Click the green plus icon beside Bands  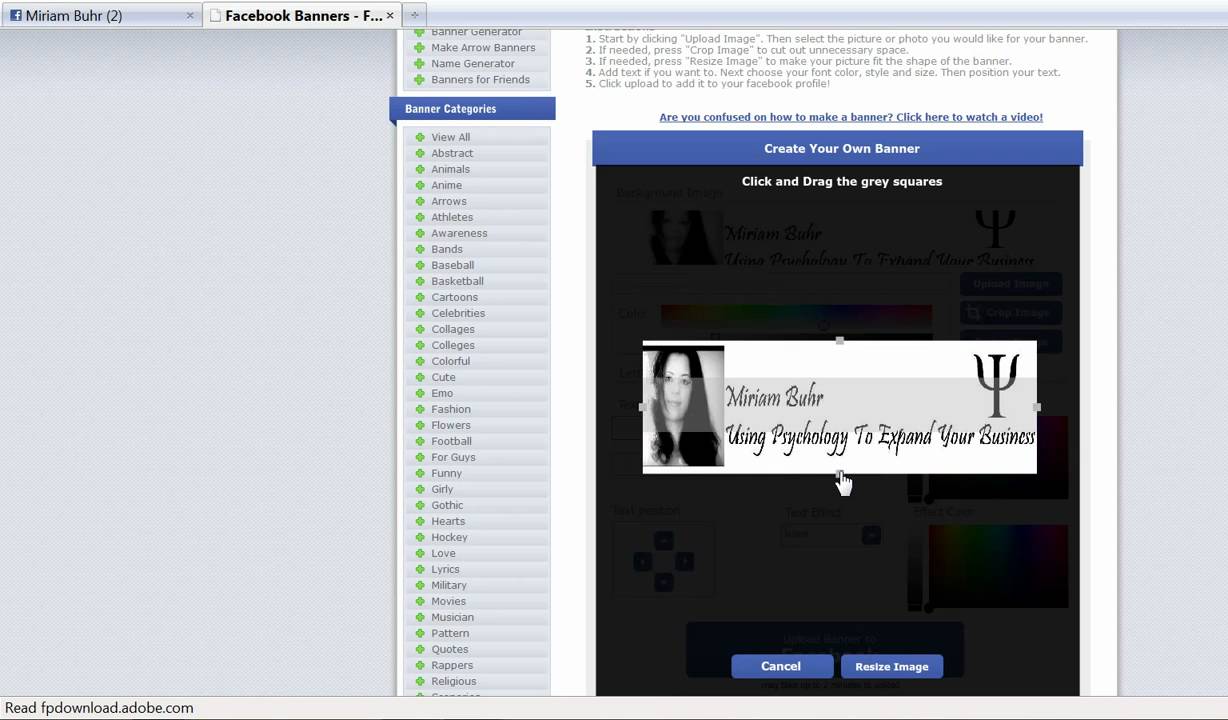click(x=420, y=249)
